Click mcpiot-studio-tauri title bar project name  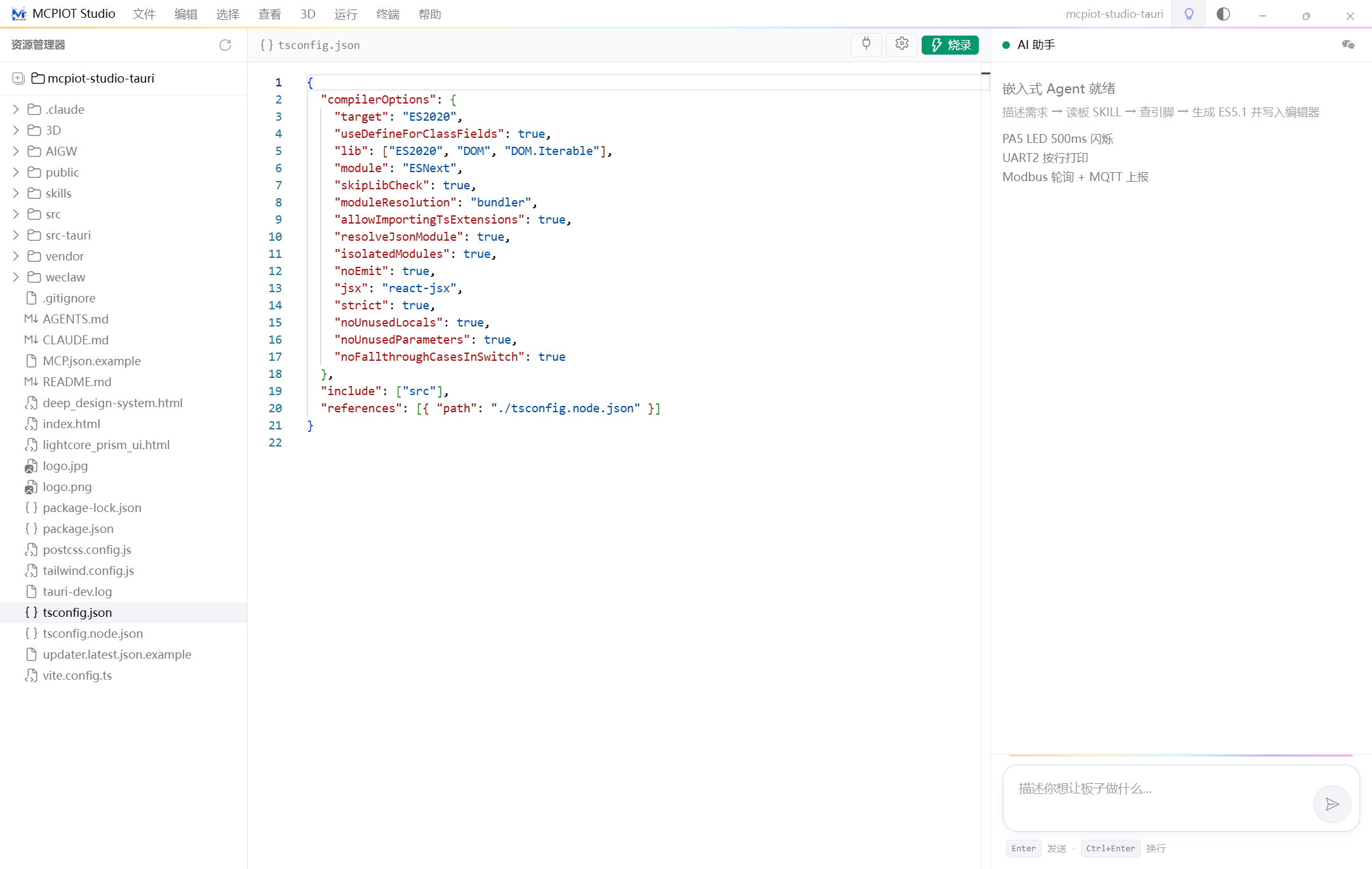[x=1114, y=14]
